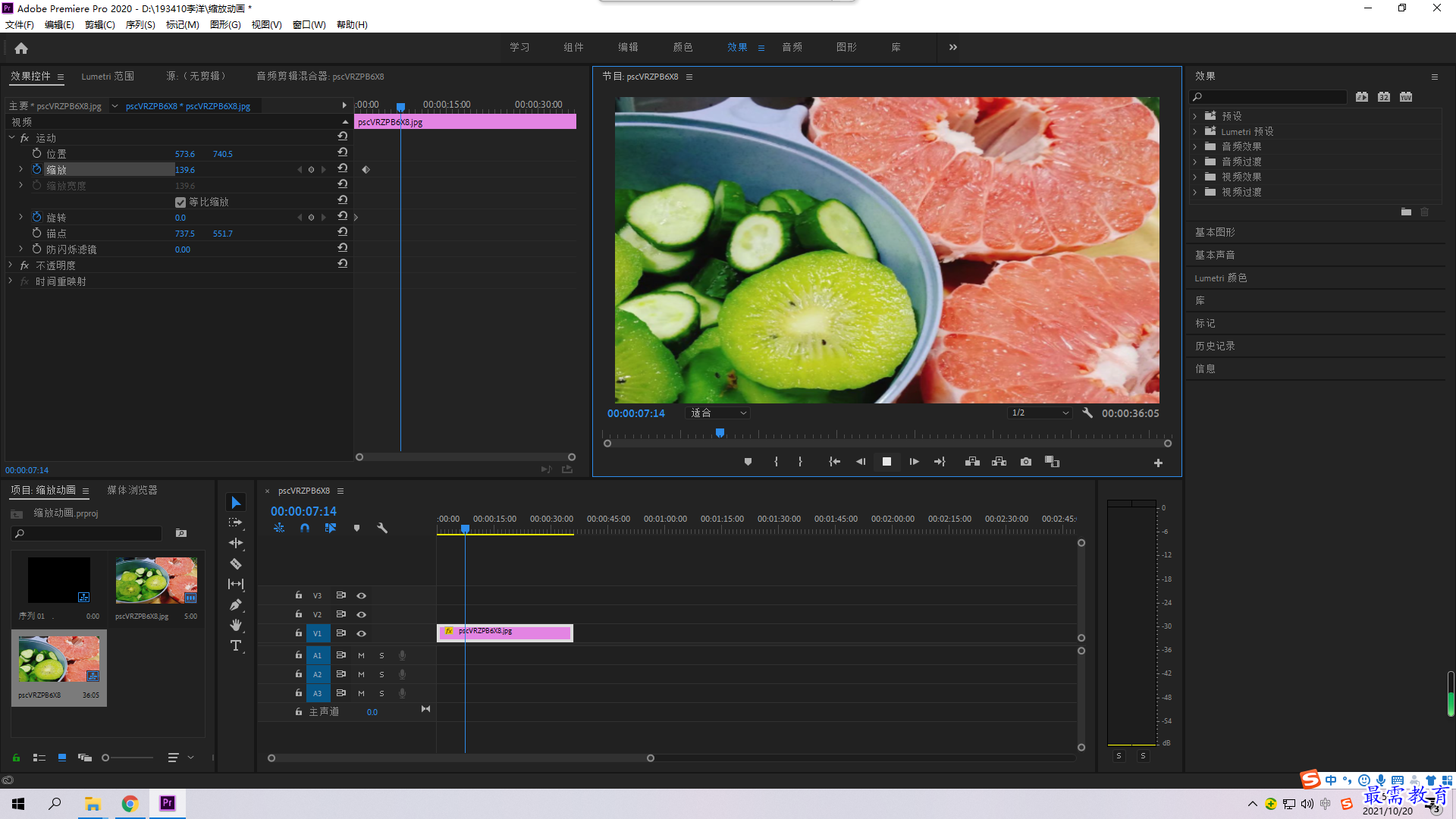Open Program monitor button editor plus icon
Viewport: 1456px width, 819px height.
click(x=1158, y=463)
